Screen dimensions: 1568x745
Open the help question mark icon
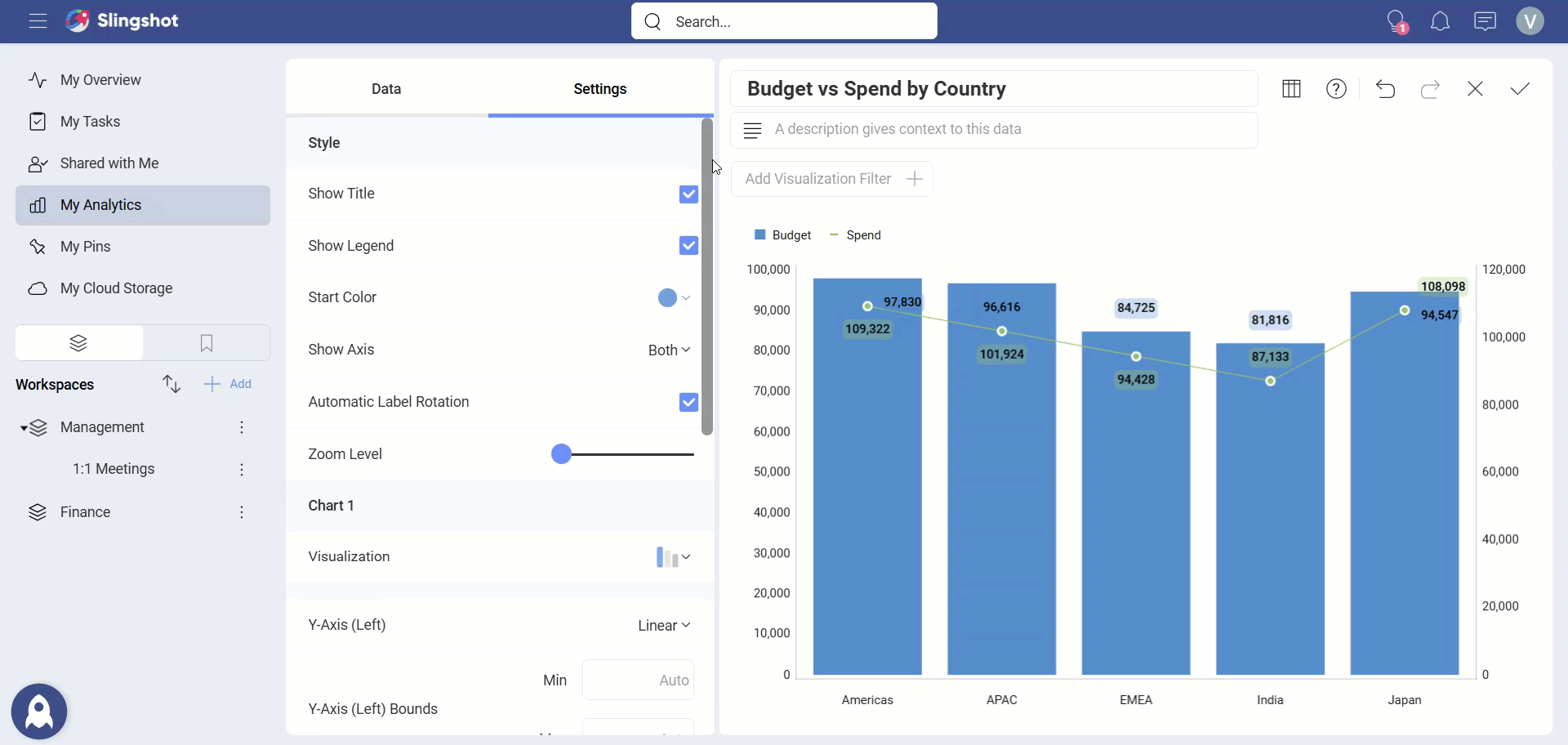pyautogui.click(x=1336, y=89)
